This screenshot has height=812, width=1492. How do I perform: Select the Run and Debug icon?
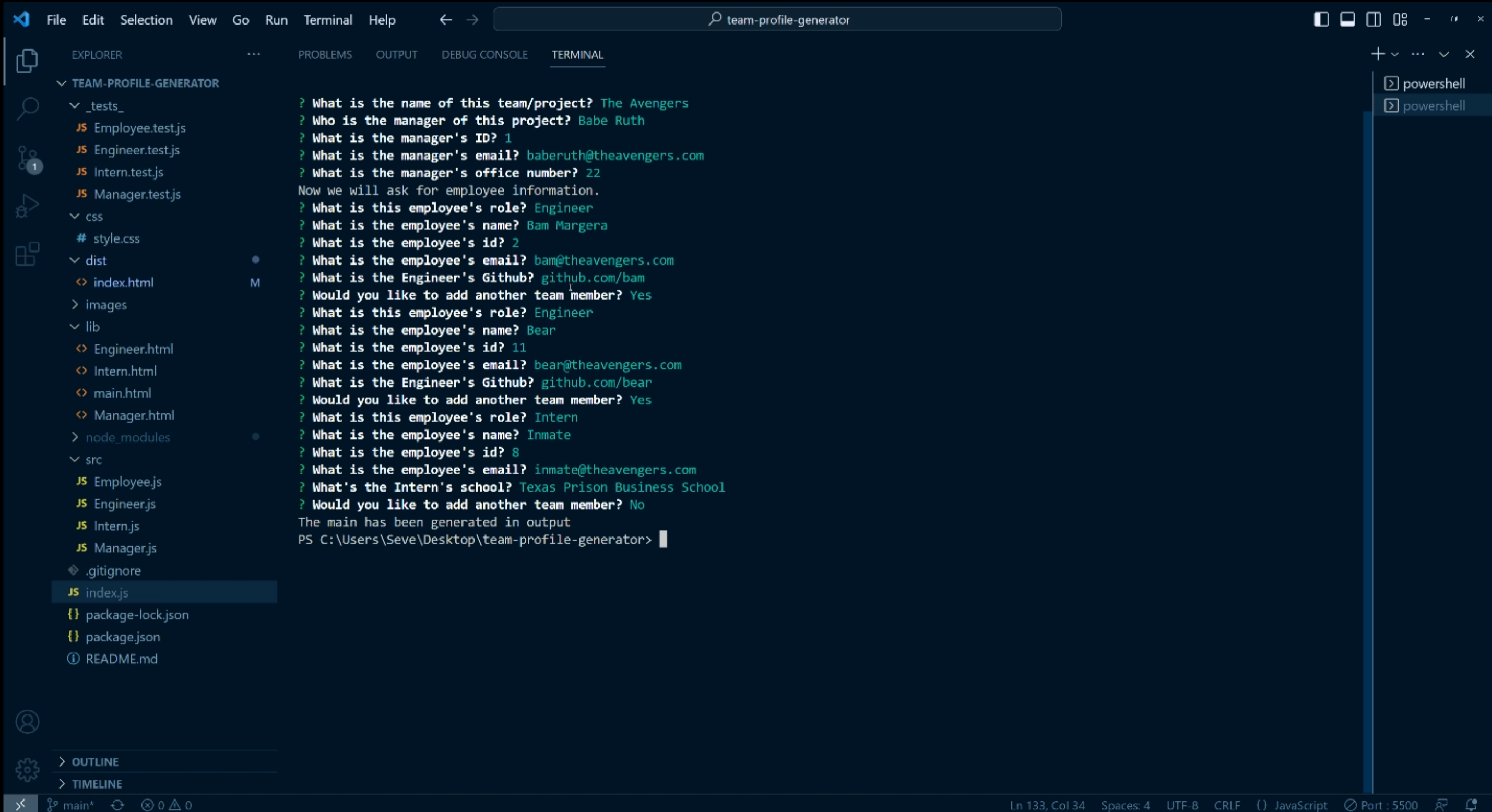(x=27, y=205)
